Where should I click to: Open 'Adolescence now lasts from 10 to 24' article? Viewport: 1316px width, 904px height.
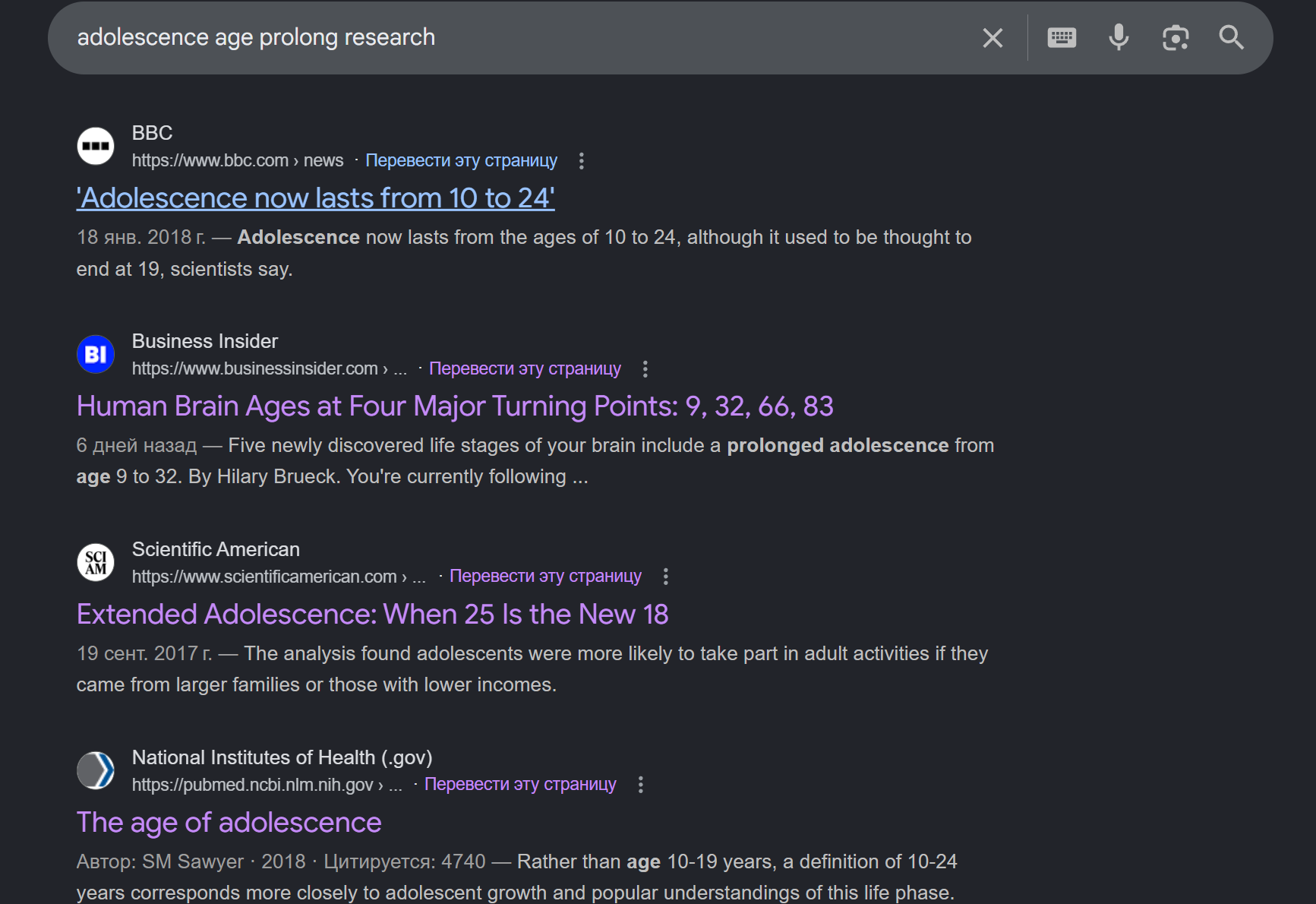point(315,198)
